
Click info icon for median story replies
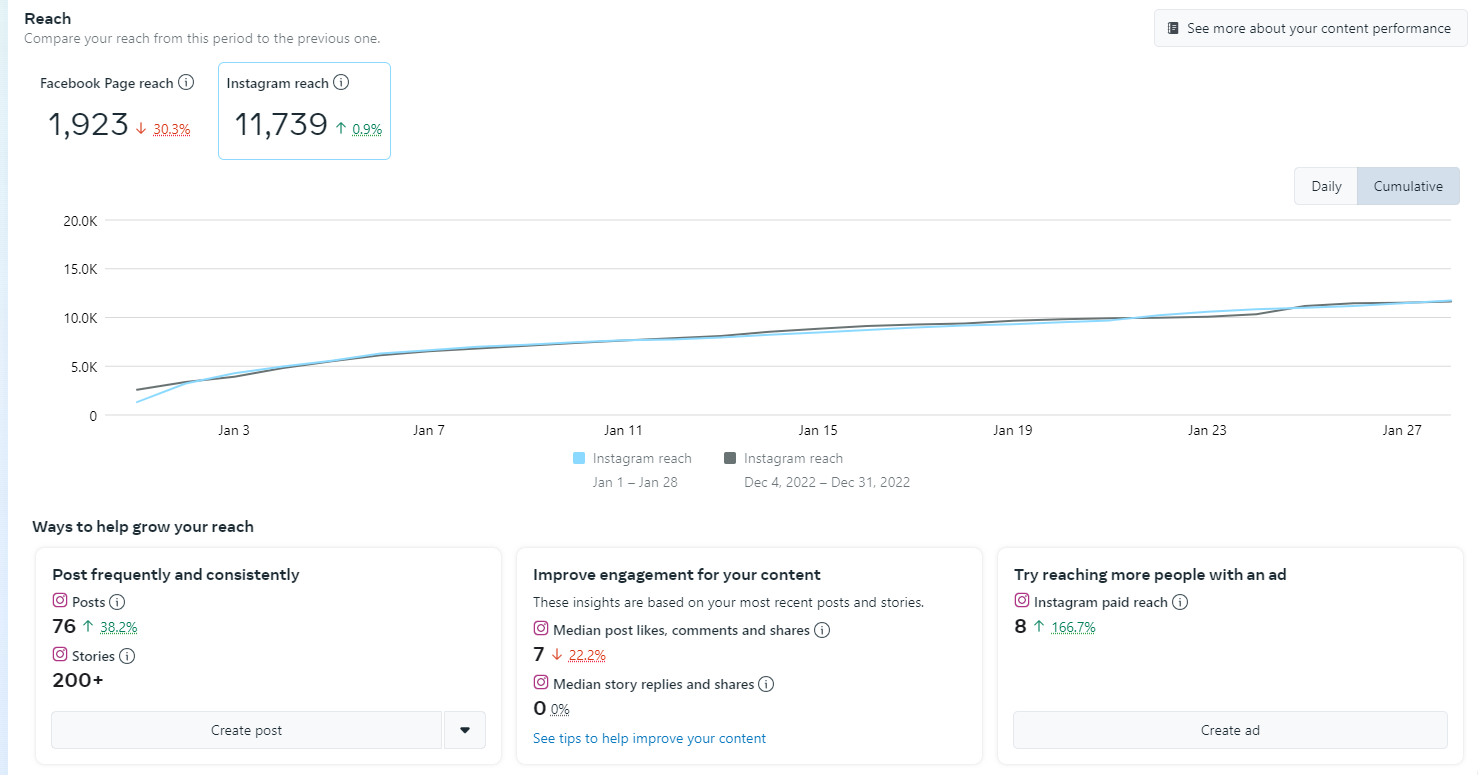[x=766, y=684]
